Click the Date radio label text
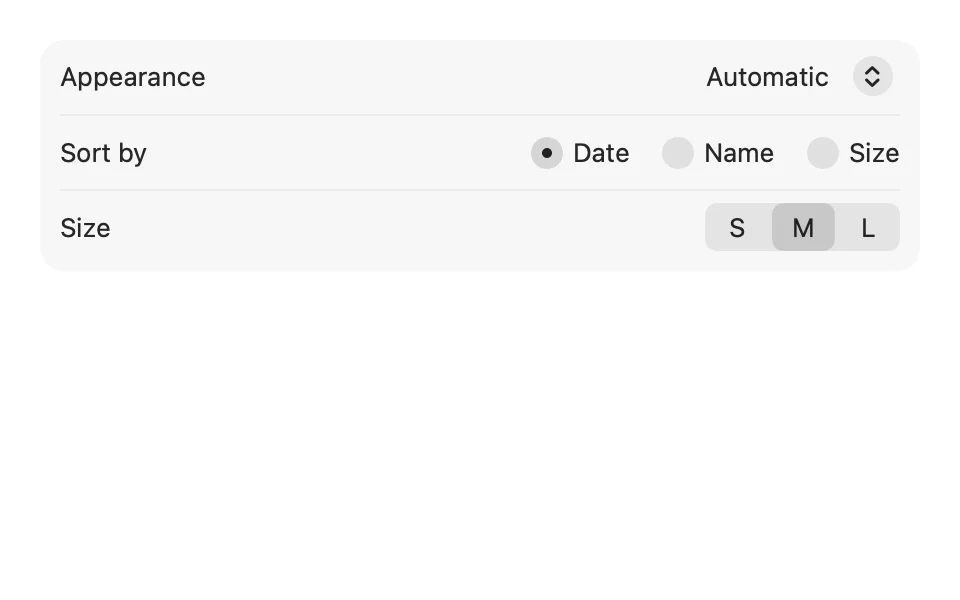The image size is (960, 600). pyautogui.click(x=601, y=153)
